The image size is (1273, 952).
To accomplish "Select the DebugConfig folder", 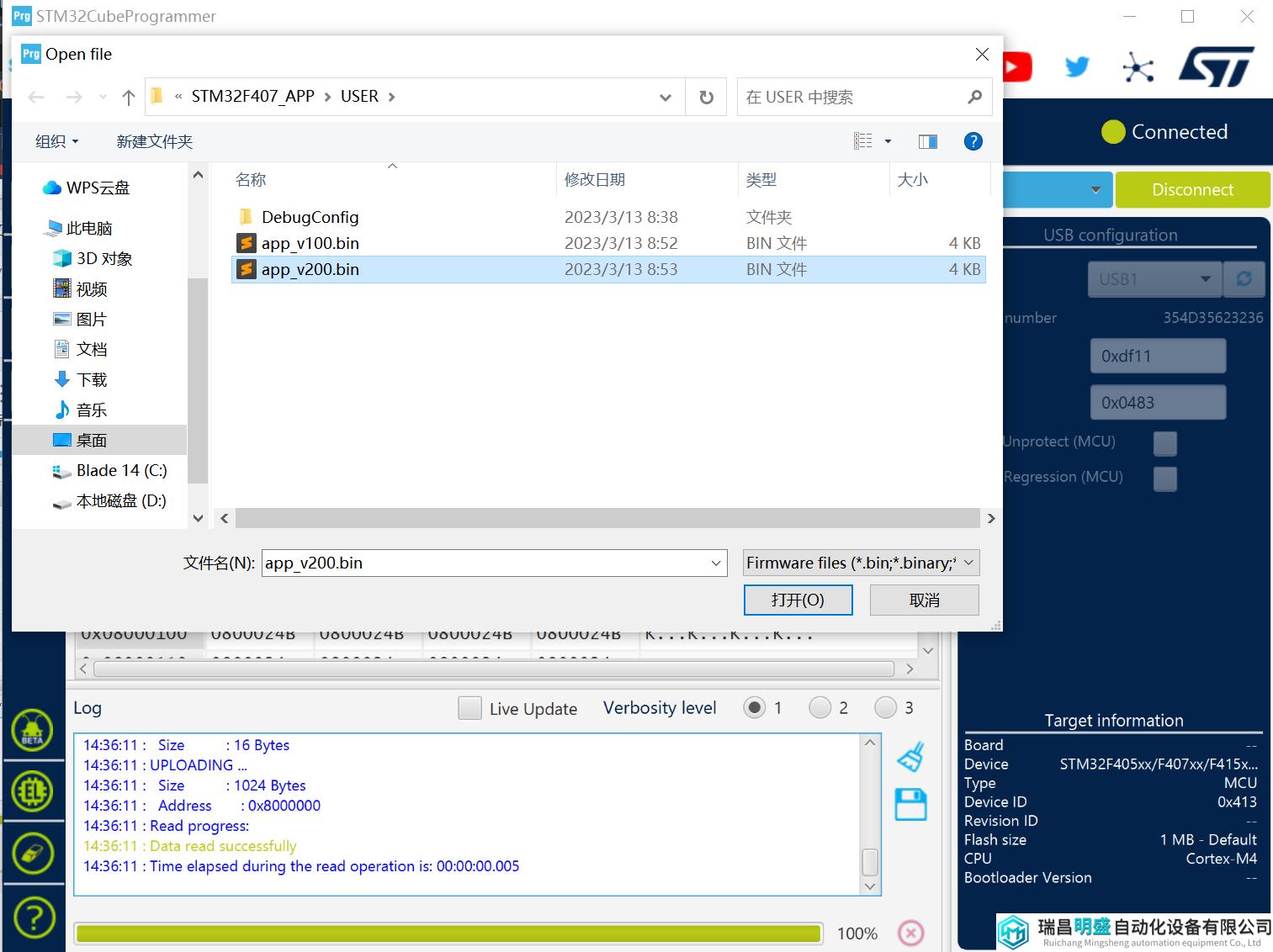I will pyautogui.click(x=608, y=217).
